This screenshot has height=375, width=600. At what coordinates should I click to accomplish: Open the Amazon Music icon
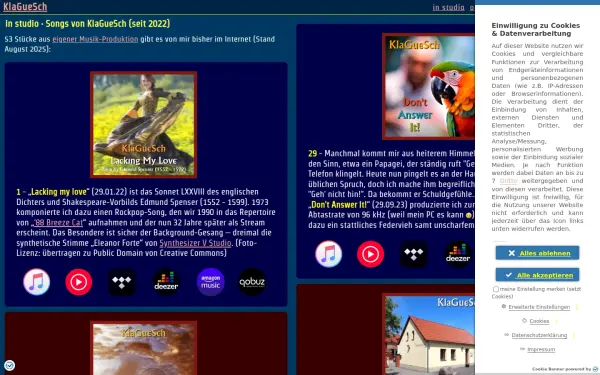[210, 282]
